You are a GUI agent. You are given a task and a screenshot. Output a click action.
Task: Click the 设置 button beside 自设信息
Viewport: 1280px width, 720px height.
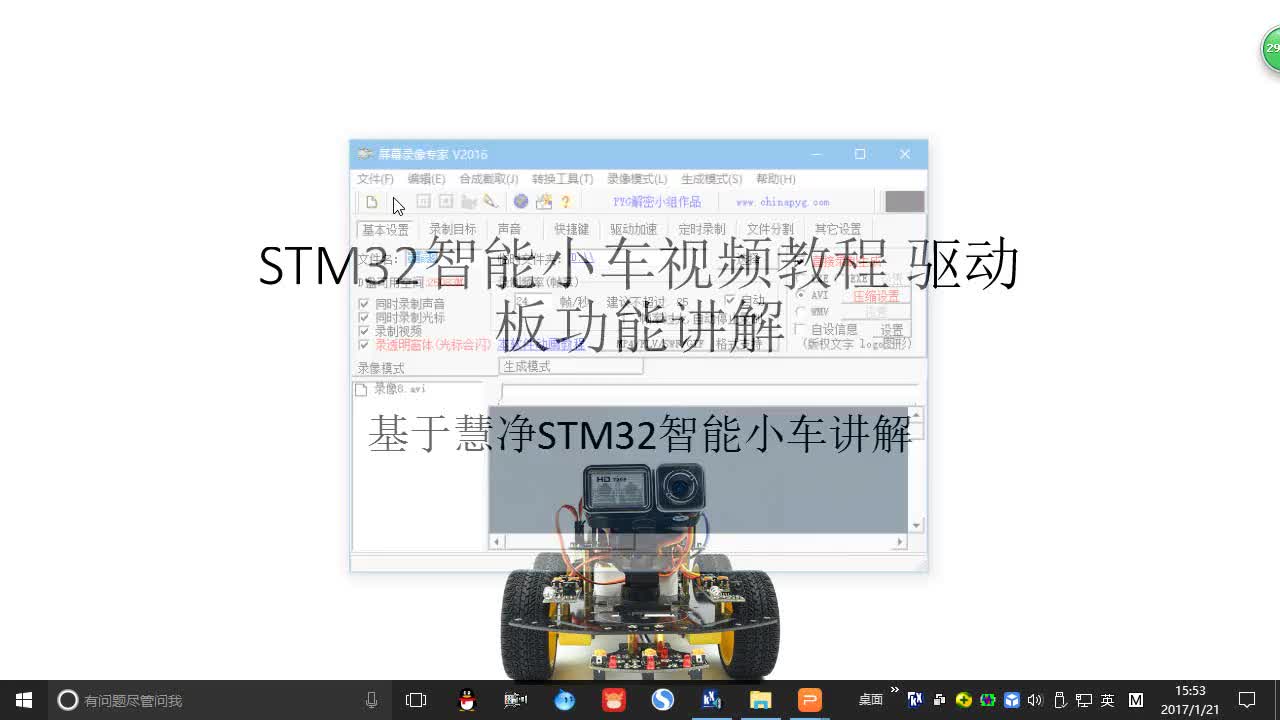(891, 329)
